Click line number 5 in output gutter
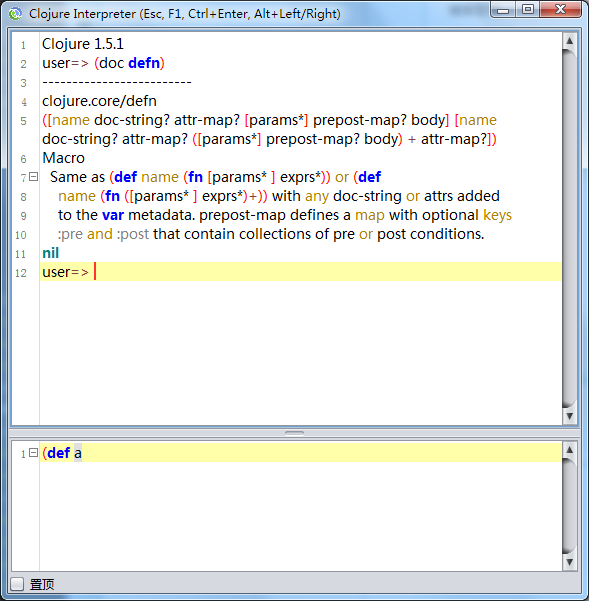 point(23,122)
